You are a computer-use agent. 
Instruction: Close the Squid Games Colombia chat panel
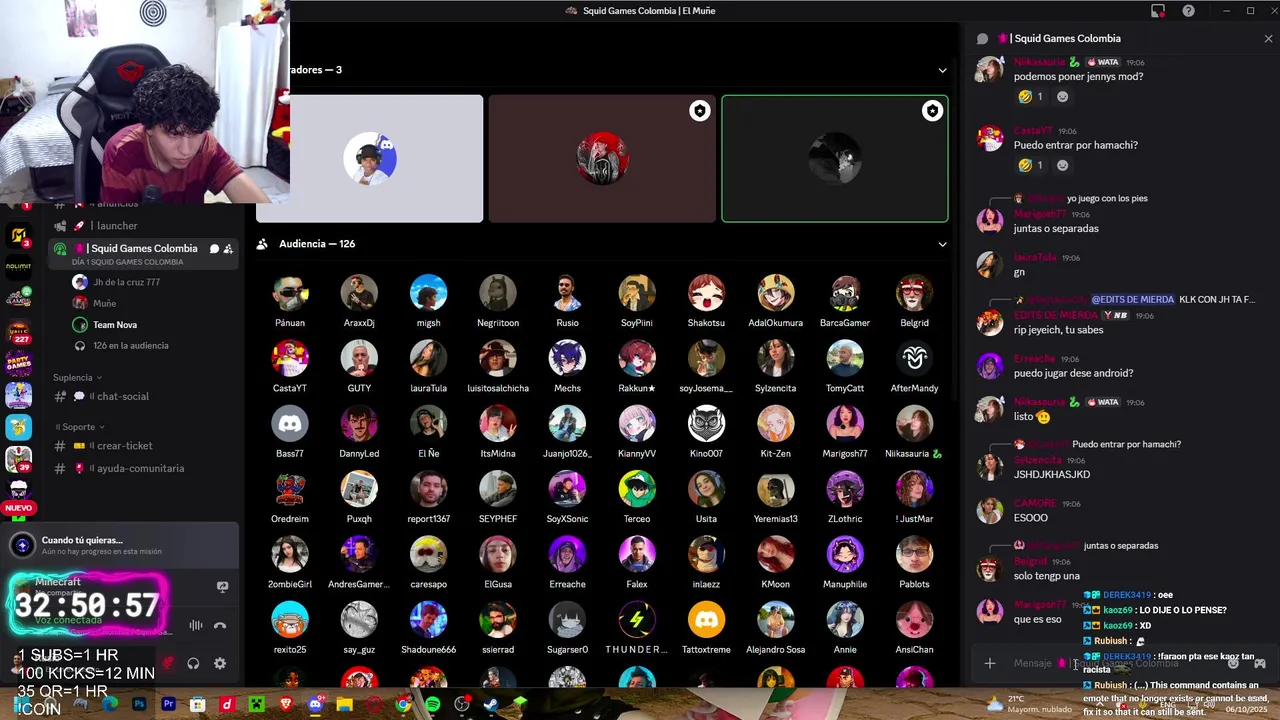[1268, 39]
